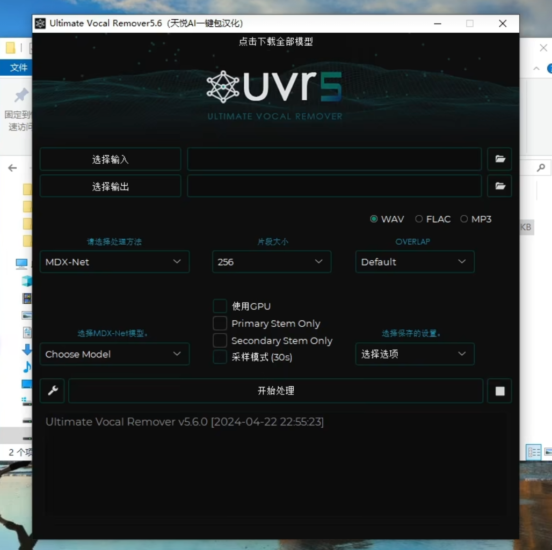Tick the Primary Stem Only checkbox
This screenshot has height=550, width=552.
pos(220,323)
